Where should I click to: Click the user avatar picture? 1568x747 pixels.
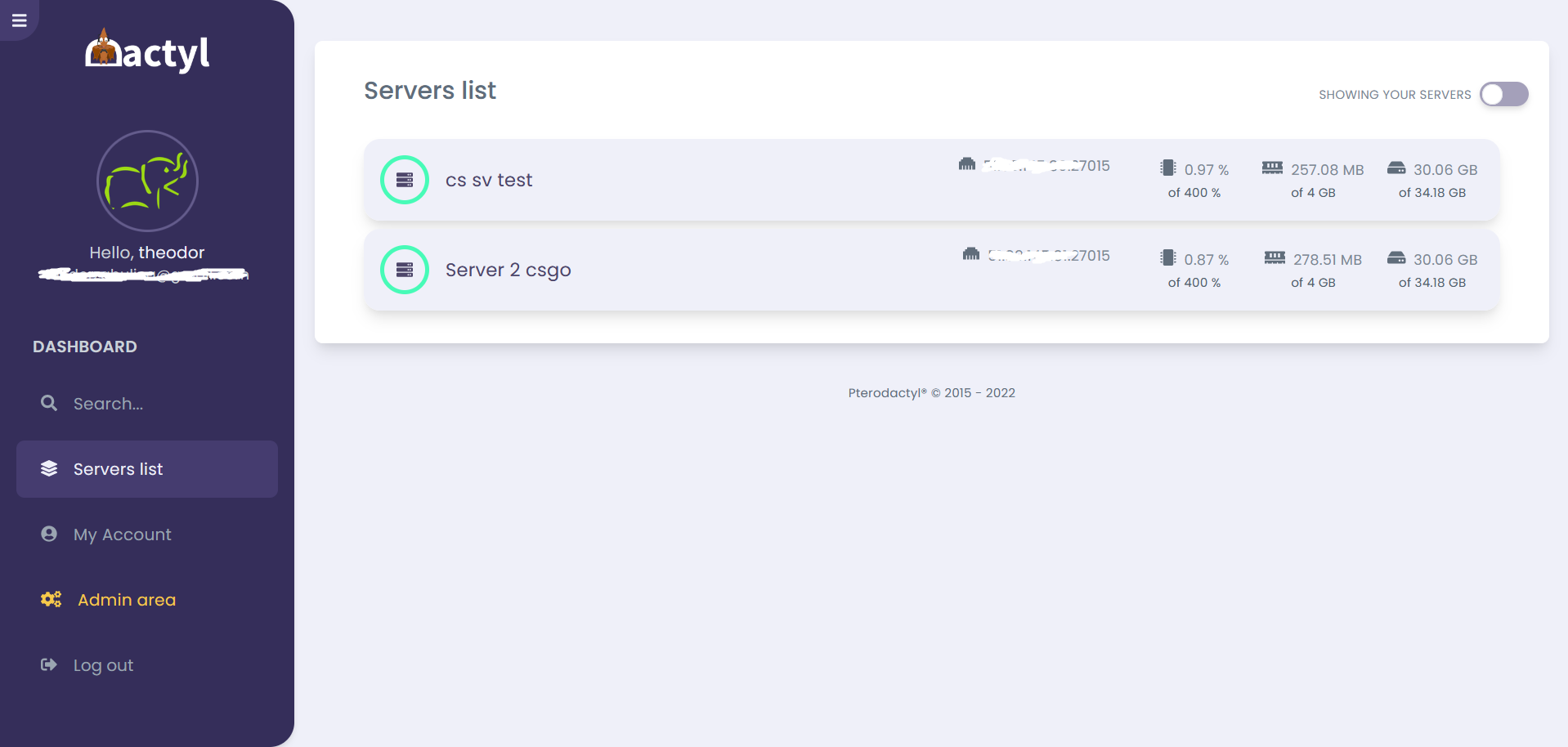click(x=147, y=181)
